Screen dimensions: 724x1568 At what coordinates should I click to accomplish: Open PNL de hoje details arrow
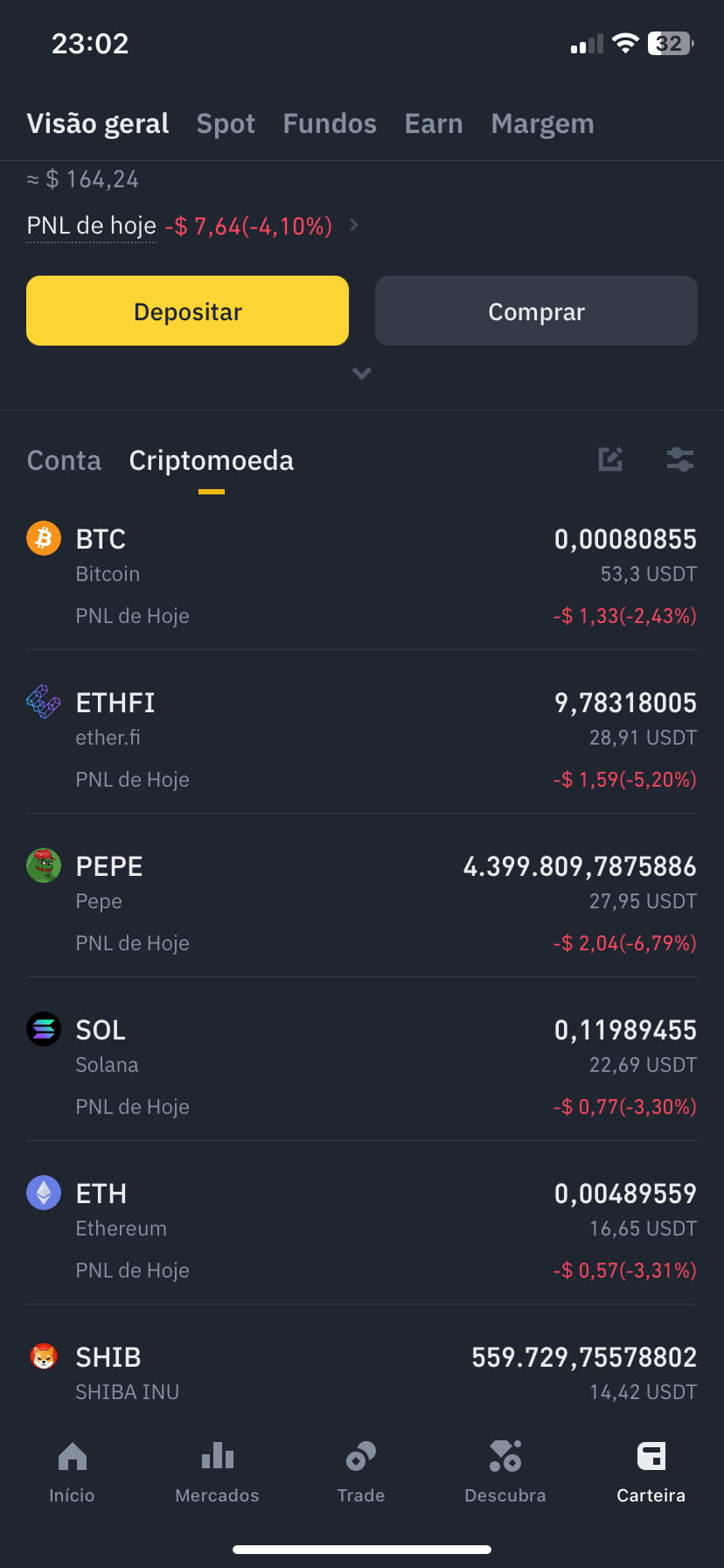point(354,225)
